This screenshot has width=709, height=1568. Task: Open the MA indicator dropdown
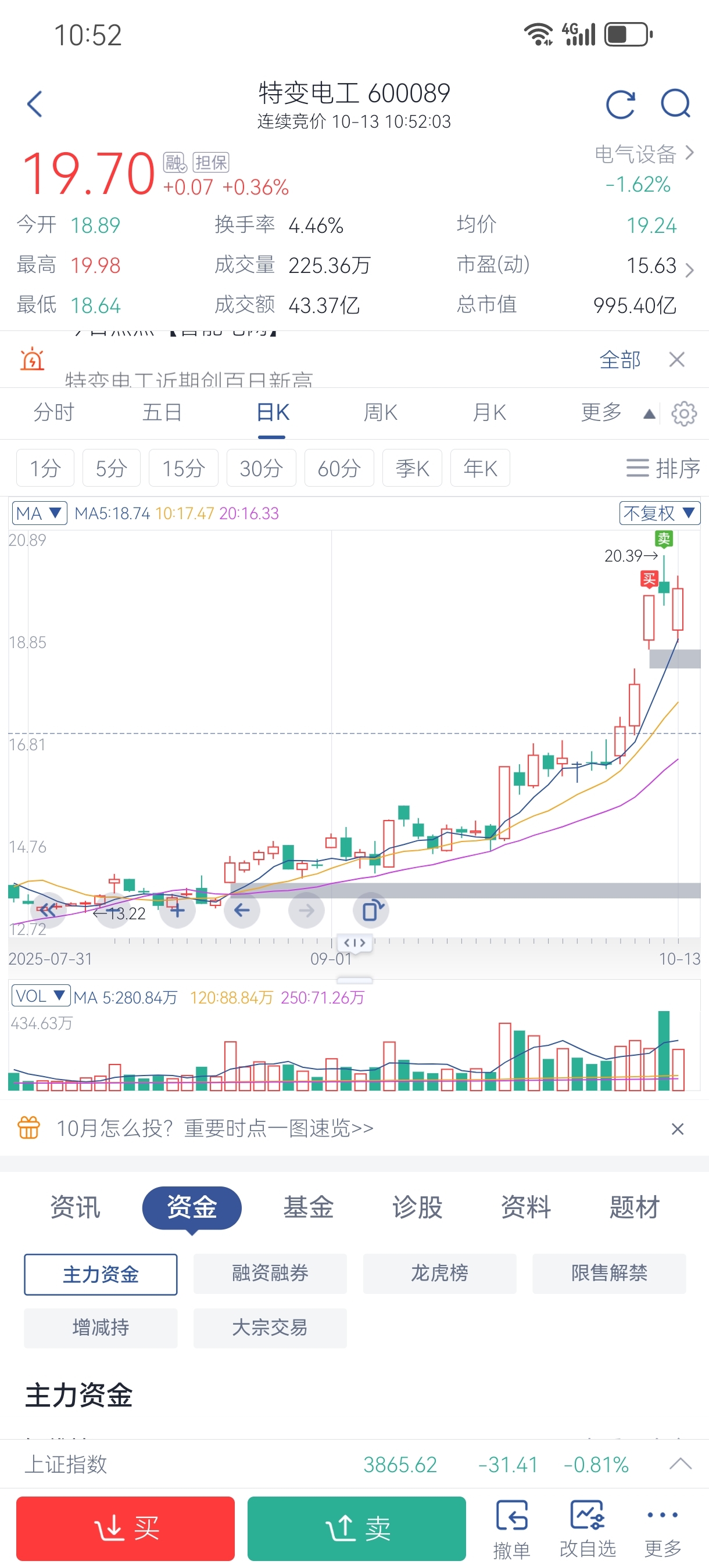(x=39, y=513)
